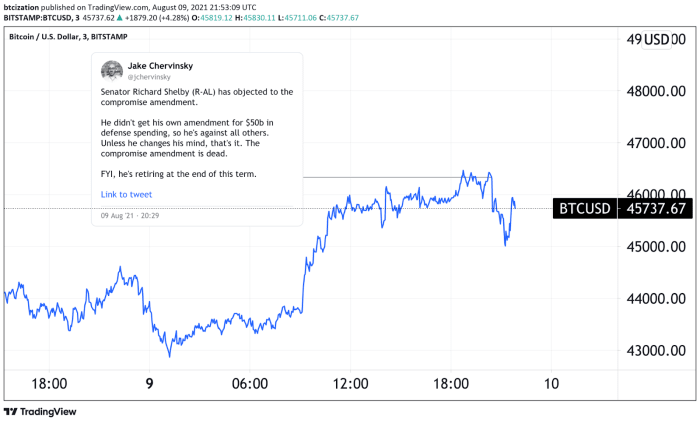This screenshot has width=700, height=423.
Task: Click the BTCUSD current price label
Action: pos(583,209)
